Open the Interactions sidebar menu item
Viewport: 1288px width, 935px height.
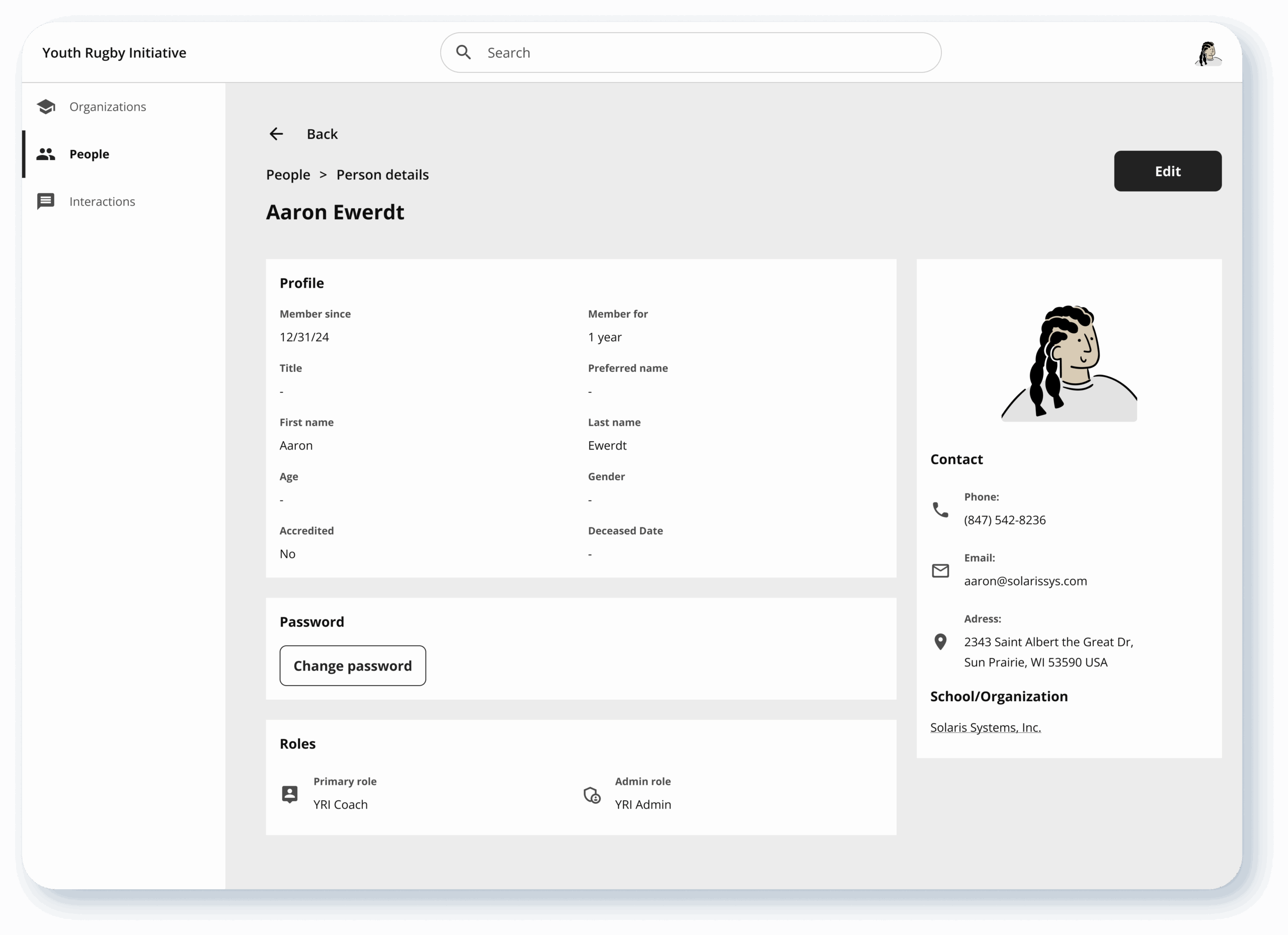(102, 202)
